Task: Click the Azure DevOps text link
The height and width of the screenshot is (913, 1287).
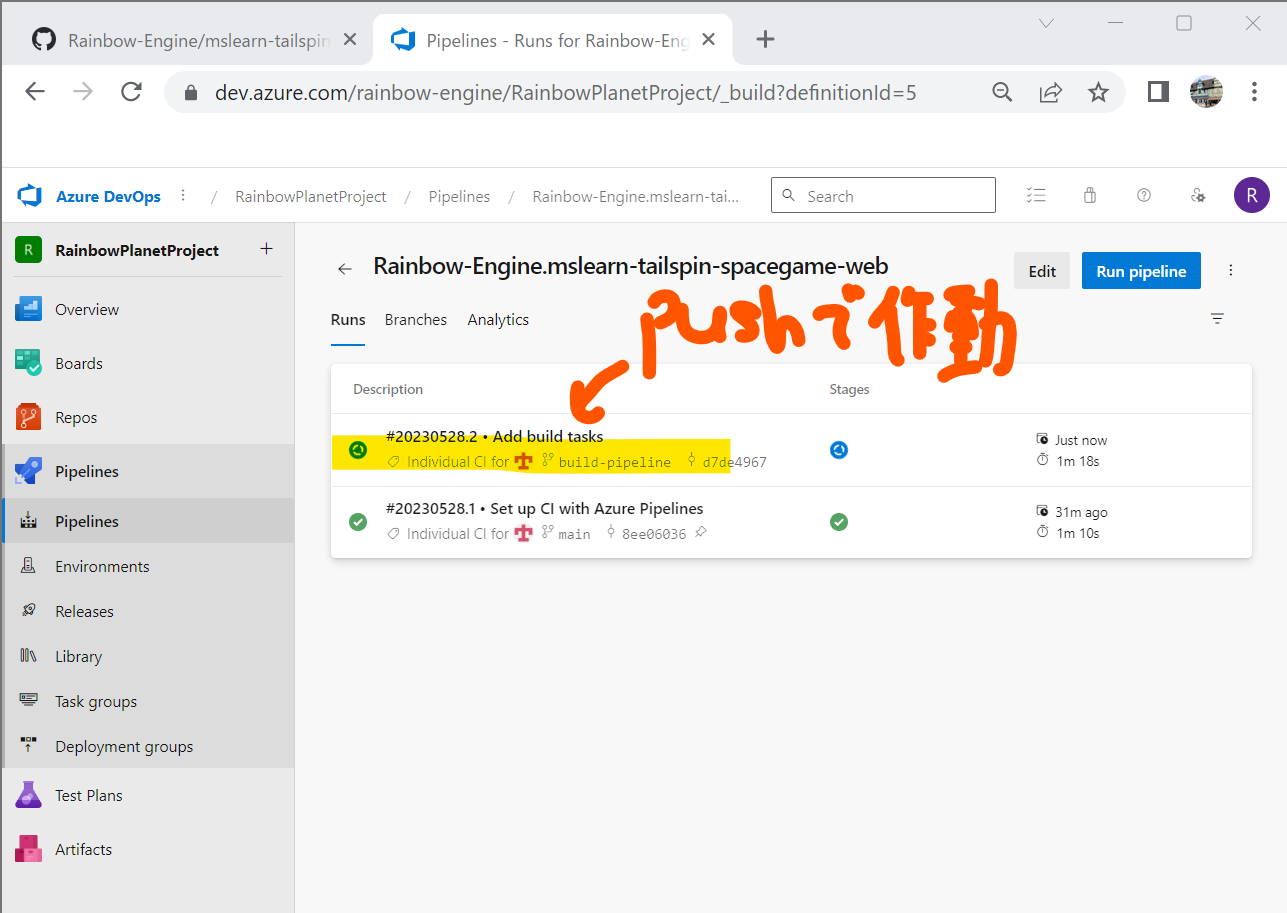Action: point(108,197)
